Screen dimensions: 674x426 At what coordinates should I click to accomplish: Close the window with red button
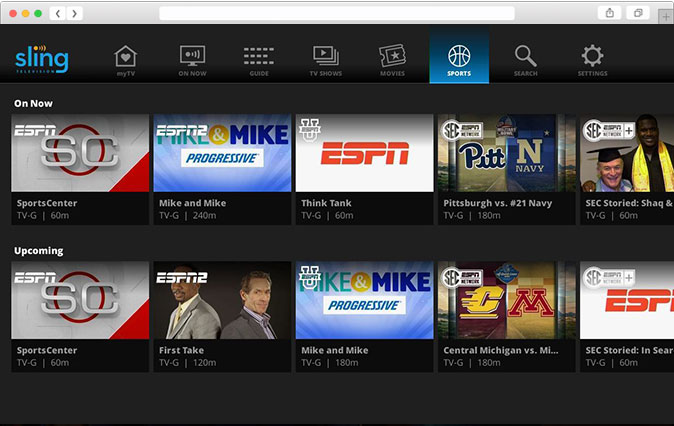point(13,13)
